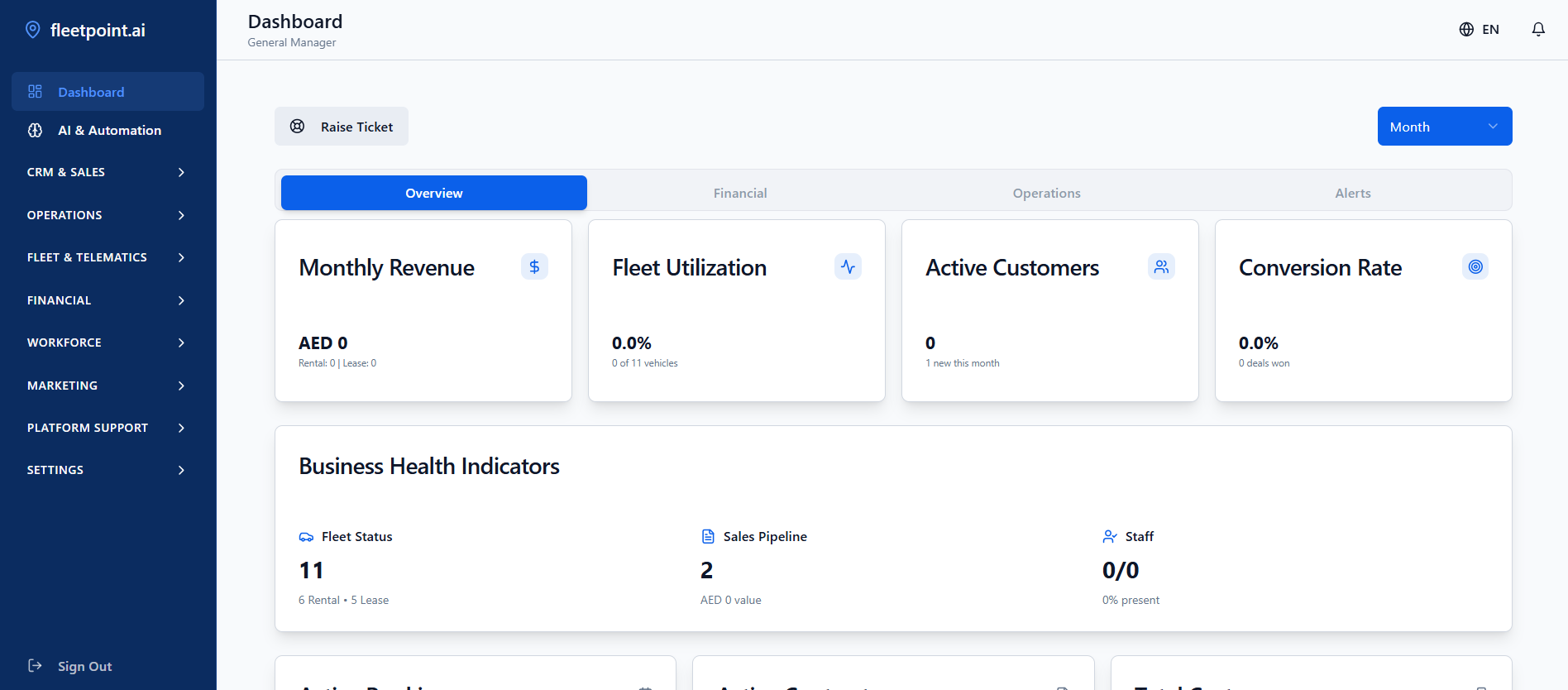Switch to the Financial tab
This screenshot has width=1568, height=690.
pyautogui.click(x=740, y=193)
